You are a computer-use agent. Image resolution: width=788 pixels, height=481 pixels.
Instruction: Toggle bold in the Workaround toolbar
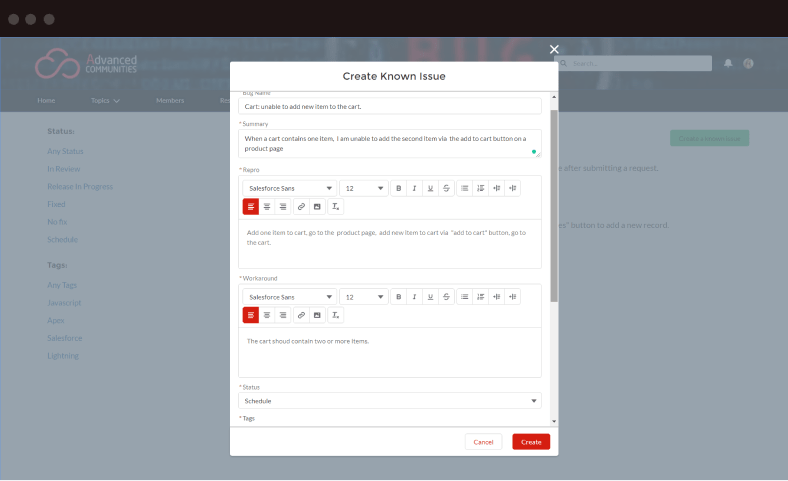click(x=399, y=297)
